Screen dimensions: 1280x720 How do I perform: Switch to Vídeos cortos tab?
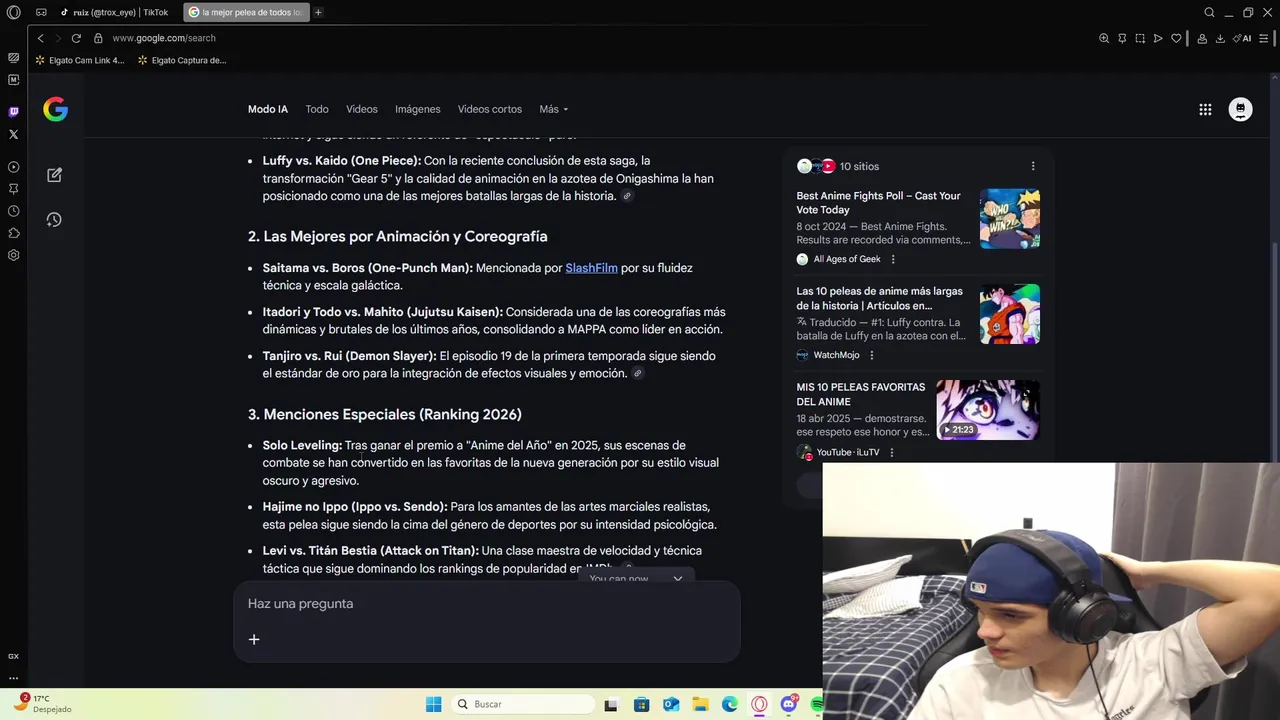click(490, 109)
